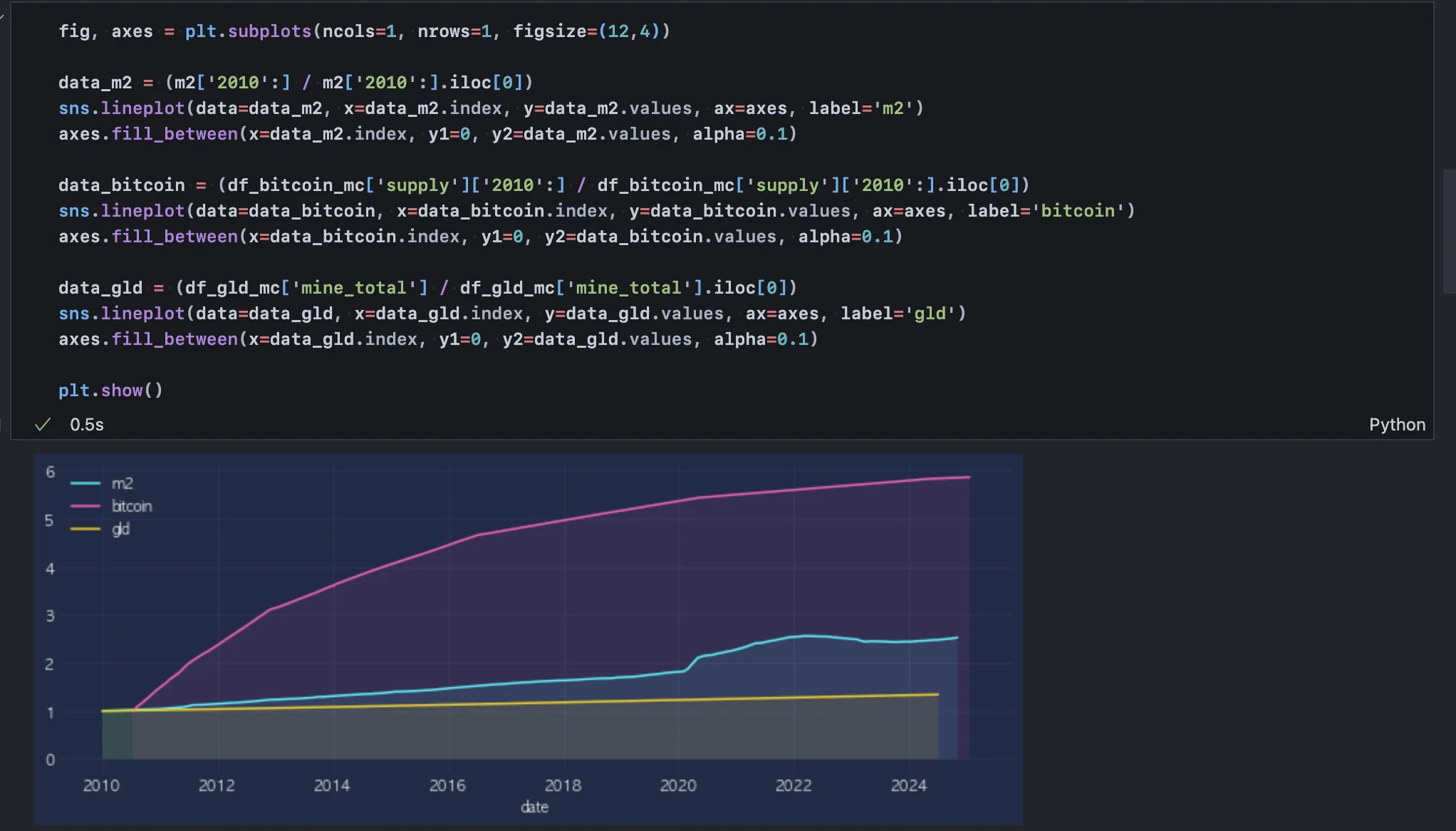Click the figsize argument in subplots call
The height and width of the screenshot is (831, 1456).
[550, 31]
